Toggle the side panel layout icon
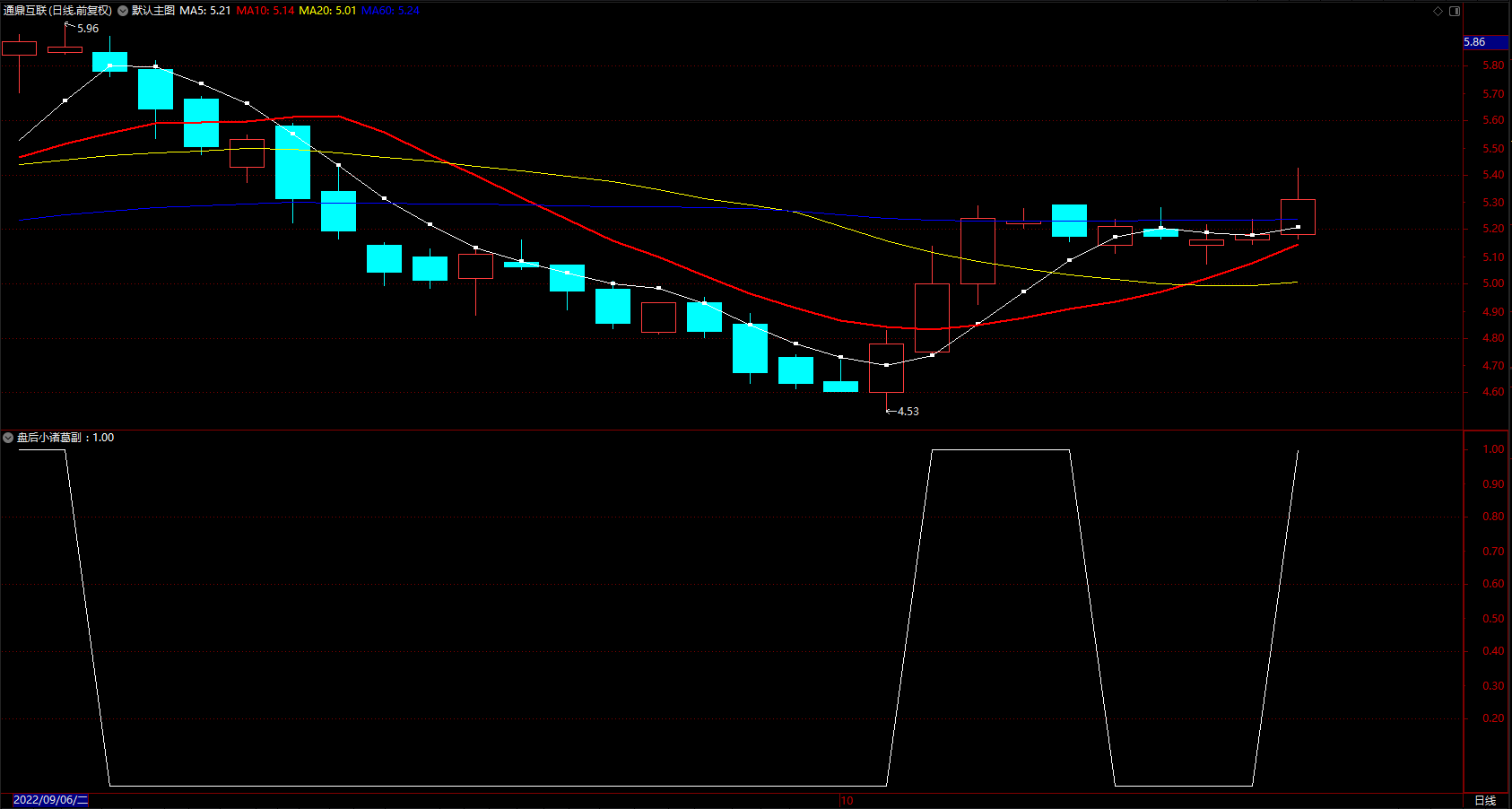This screenshot has width=1512, height=809. click(x=1455, y=11)
